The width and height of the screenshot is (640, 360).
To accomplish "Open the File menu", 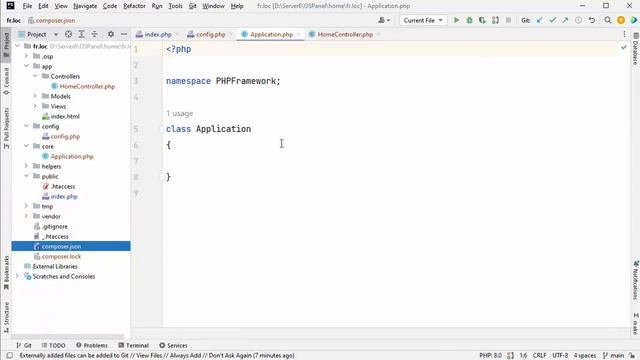I will click(27, 6).
